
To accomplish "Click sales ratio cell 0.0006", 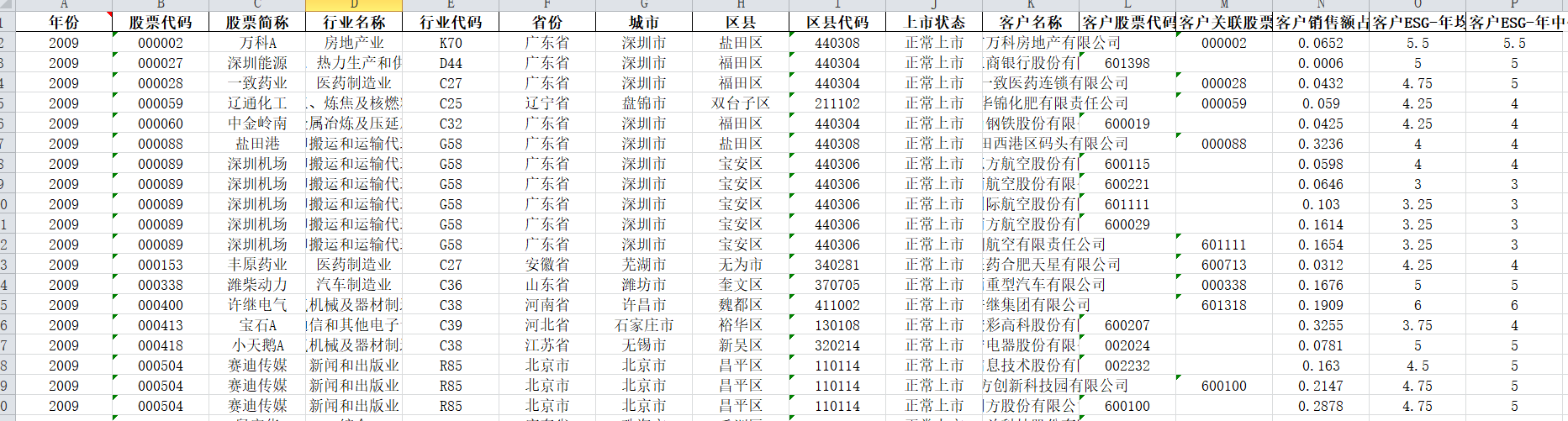I will click(x=1321, y=63).
